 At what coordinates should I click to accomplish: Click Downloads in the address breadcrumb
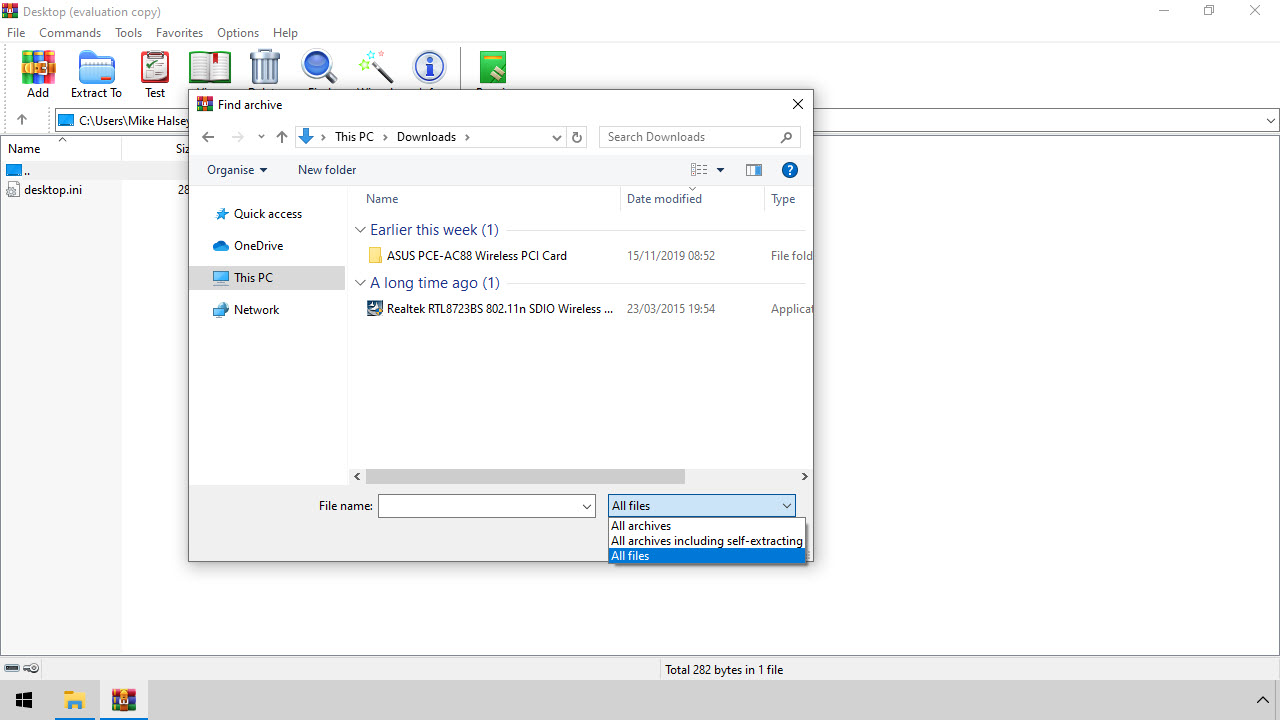[x=426, y=137]
